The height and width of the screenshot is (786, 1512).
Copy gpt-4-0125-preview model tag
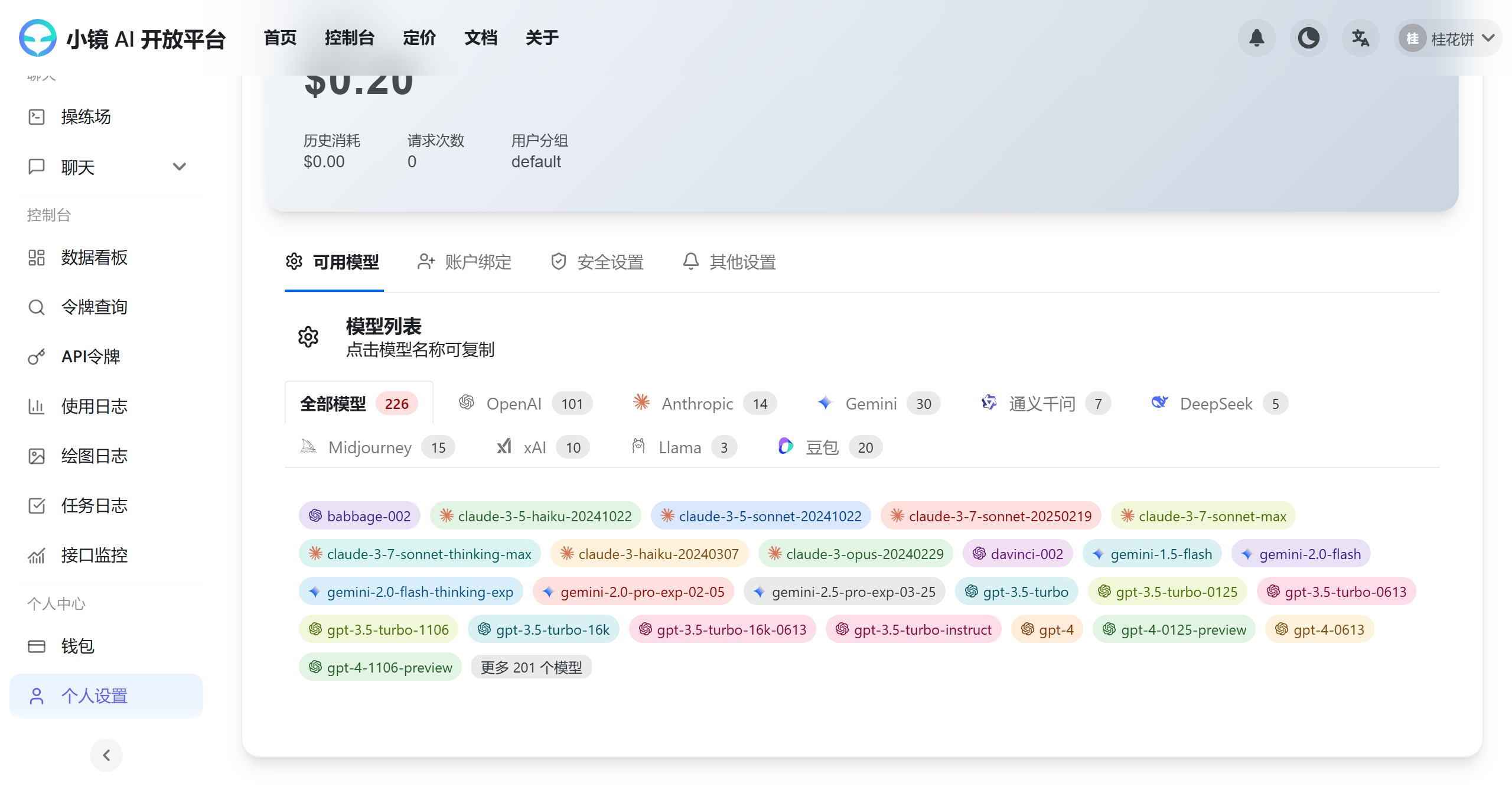[1174, 629]
